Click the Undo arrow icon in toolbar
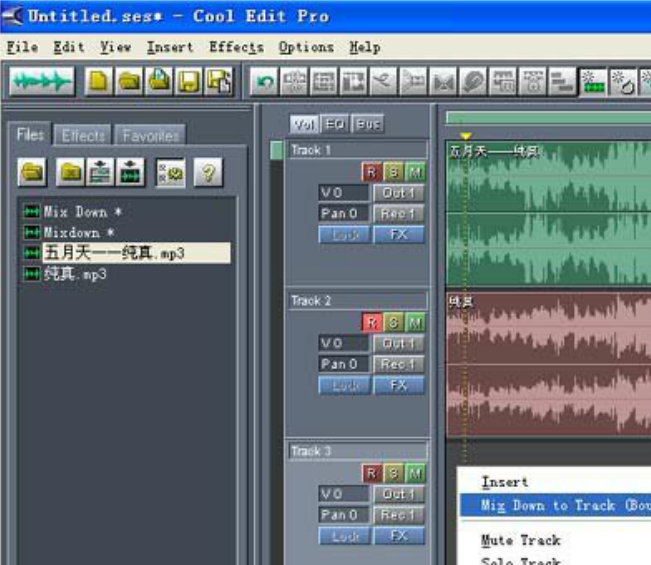The image size is (651, 565). tap(264, 81)
